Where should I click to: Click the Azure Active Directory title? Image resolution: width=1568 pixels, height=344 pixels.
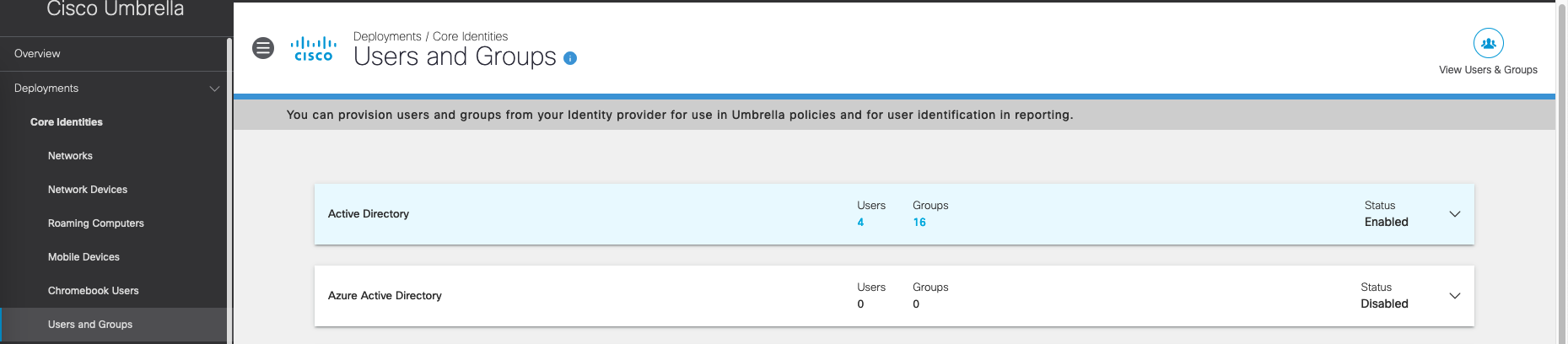pos(385,296)
